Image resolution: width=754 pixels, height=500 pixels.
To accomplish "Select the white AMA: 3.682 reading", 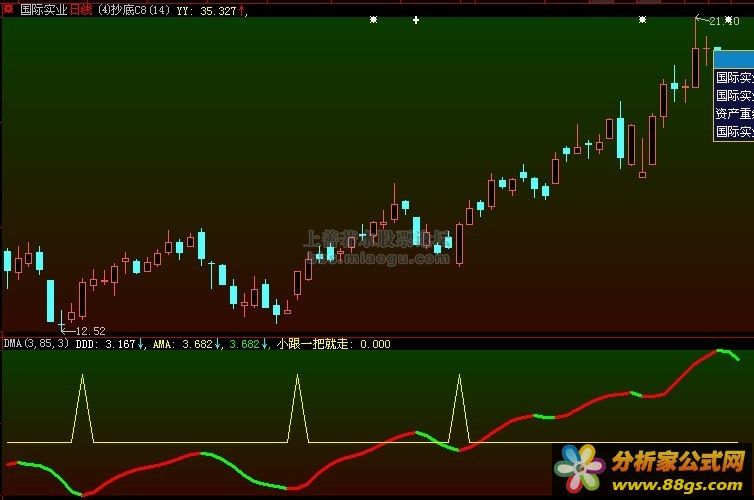I will pyautogui.click(x=183, y=344).
